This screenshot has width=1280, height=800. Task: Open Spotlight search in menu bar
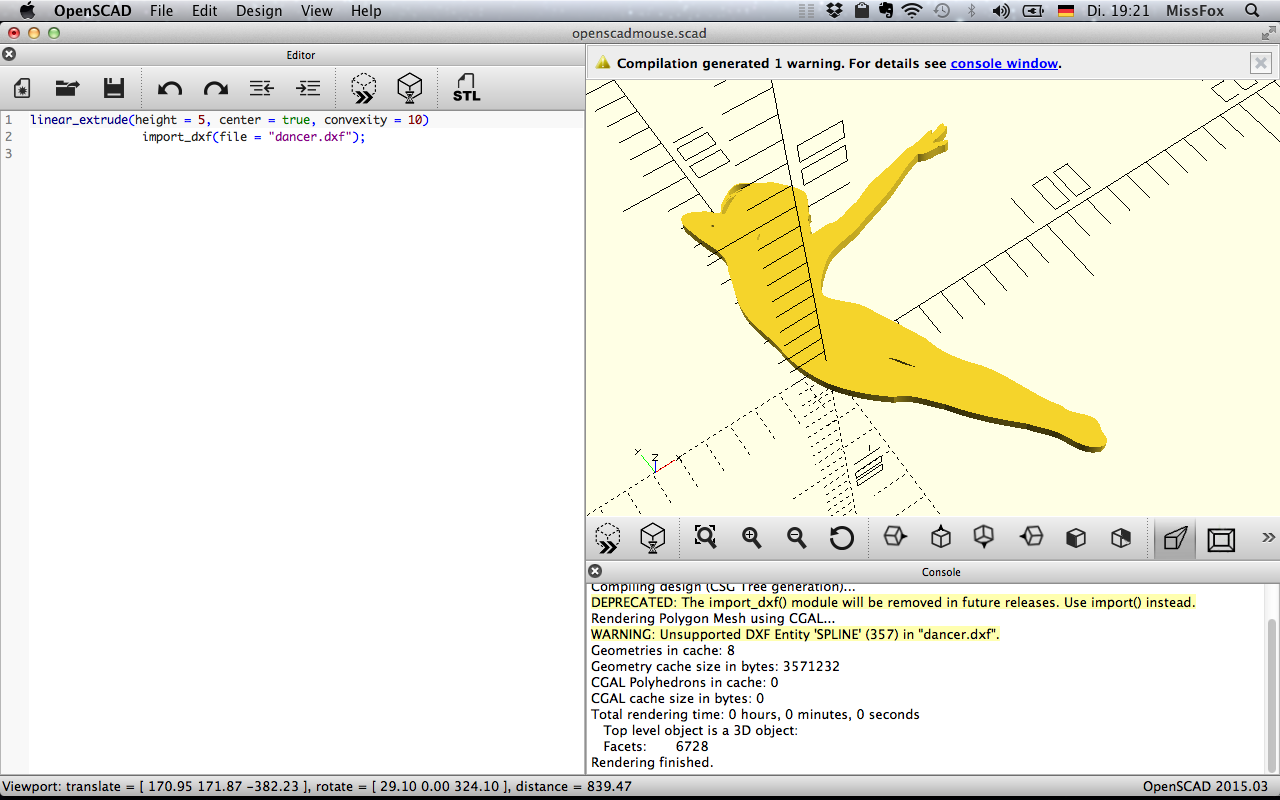(1252, 11)
